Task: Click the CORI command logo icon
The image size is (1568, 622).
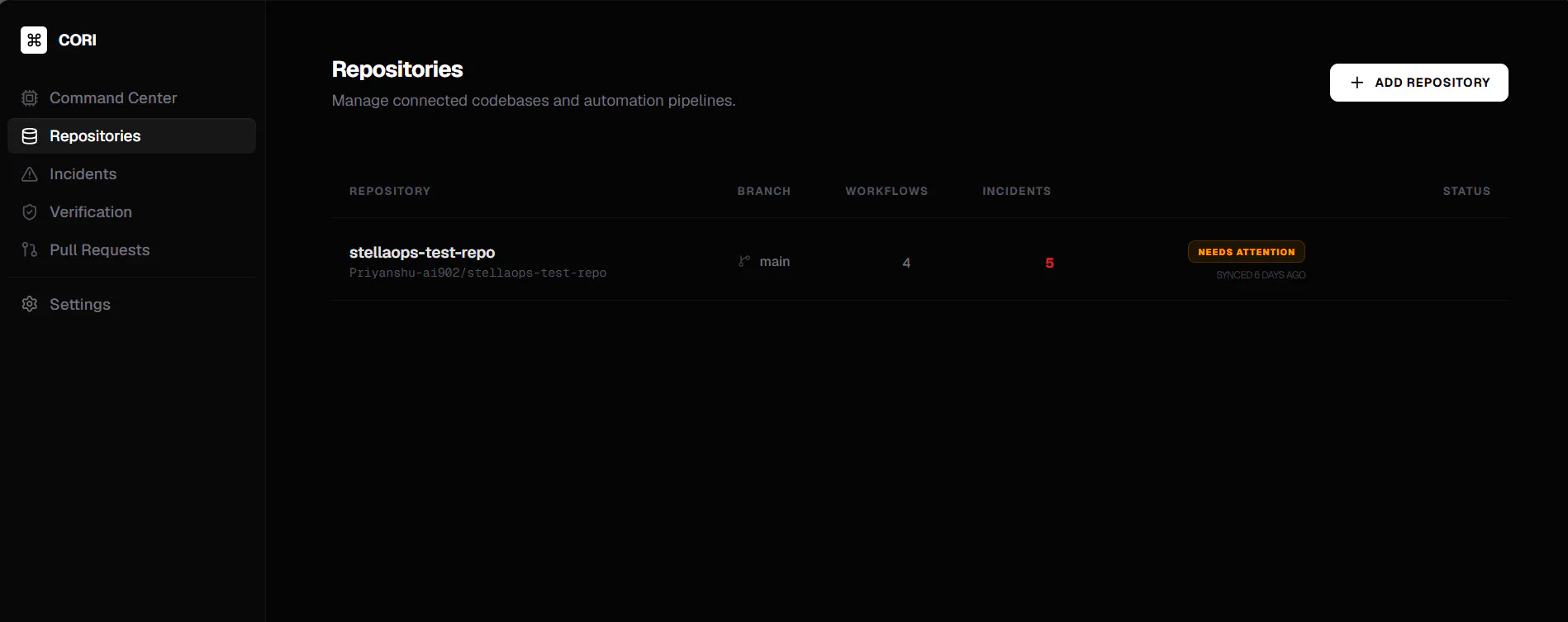Action: [x=34, y=40]
